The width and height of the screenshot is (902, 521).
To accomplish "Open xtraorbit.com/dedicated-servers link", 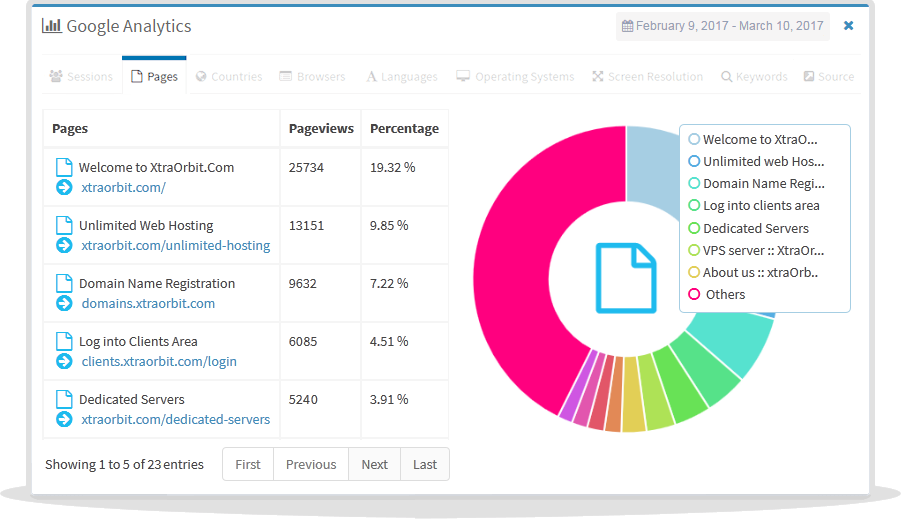I will point(175,420).
